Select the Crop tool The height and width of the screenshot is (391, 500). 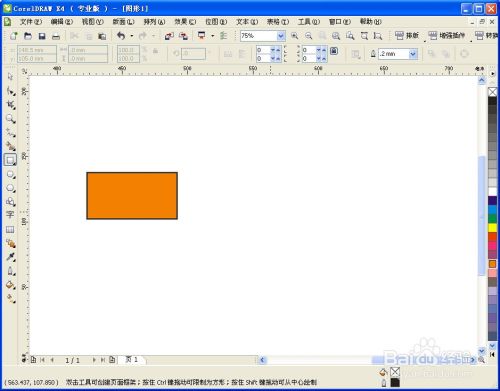point(10,105)
